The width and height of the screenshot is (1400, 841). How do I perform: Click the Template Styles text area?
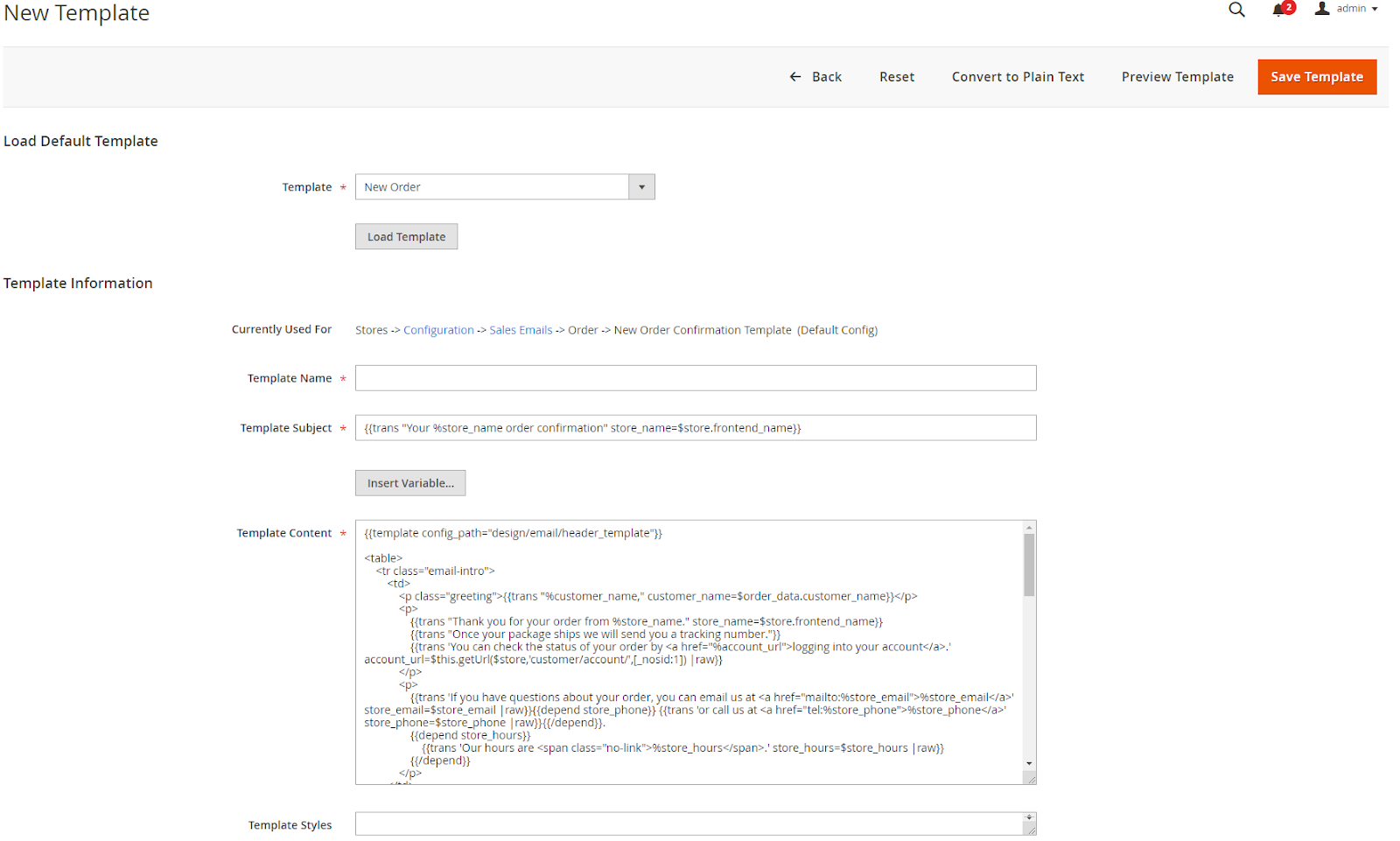point(689,823)
